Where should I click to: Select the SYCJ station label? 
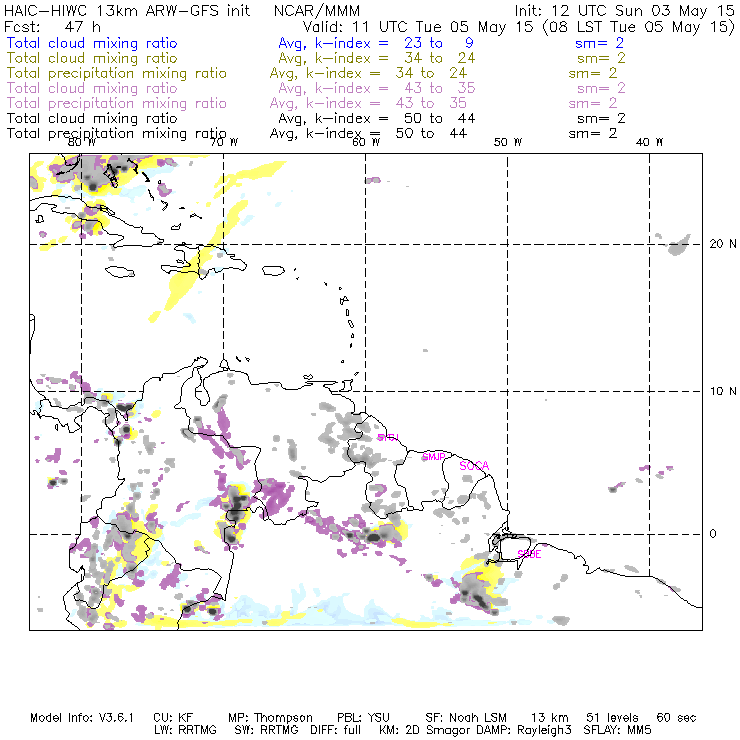(388, 438)
